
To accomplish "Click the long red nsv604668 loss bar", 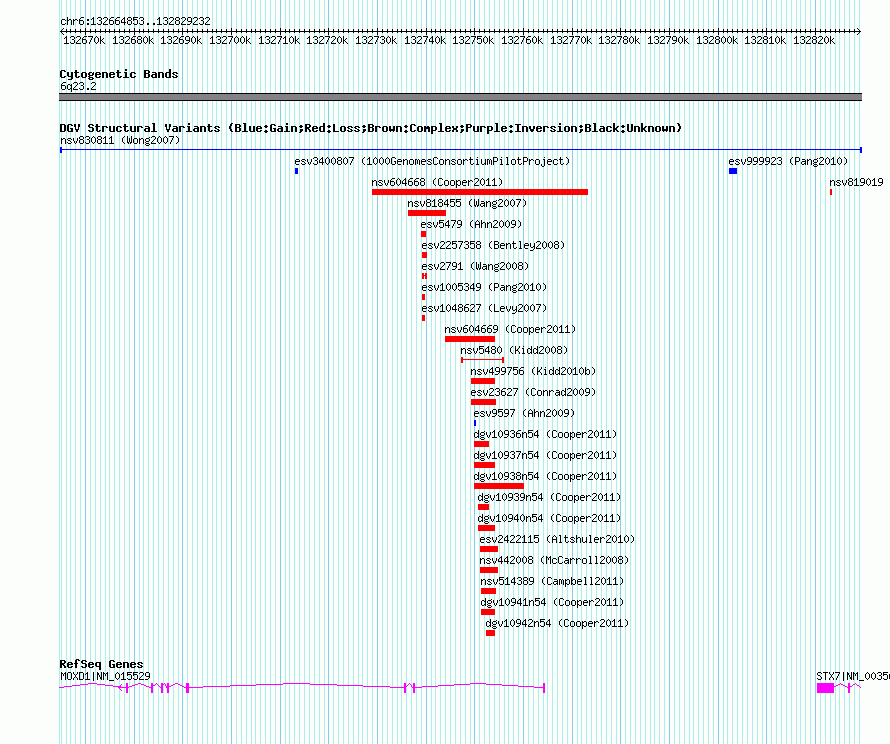I will click(x=480, y=192).
